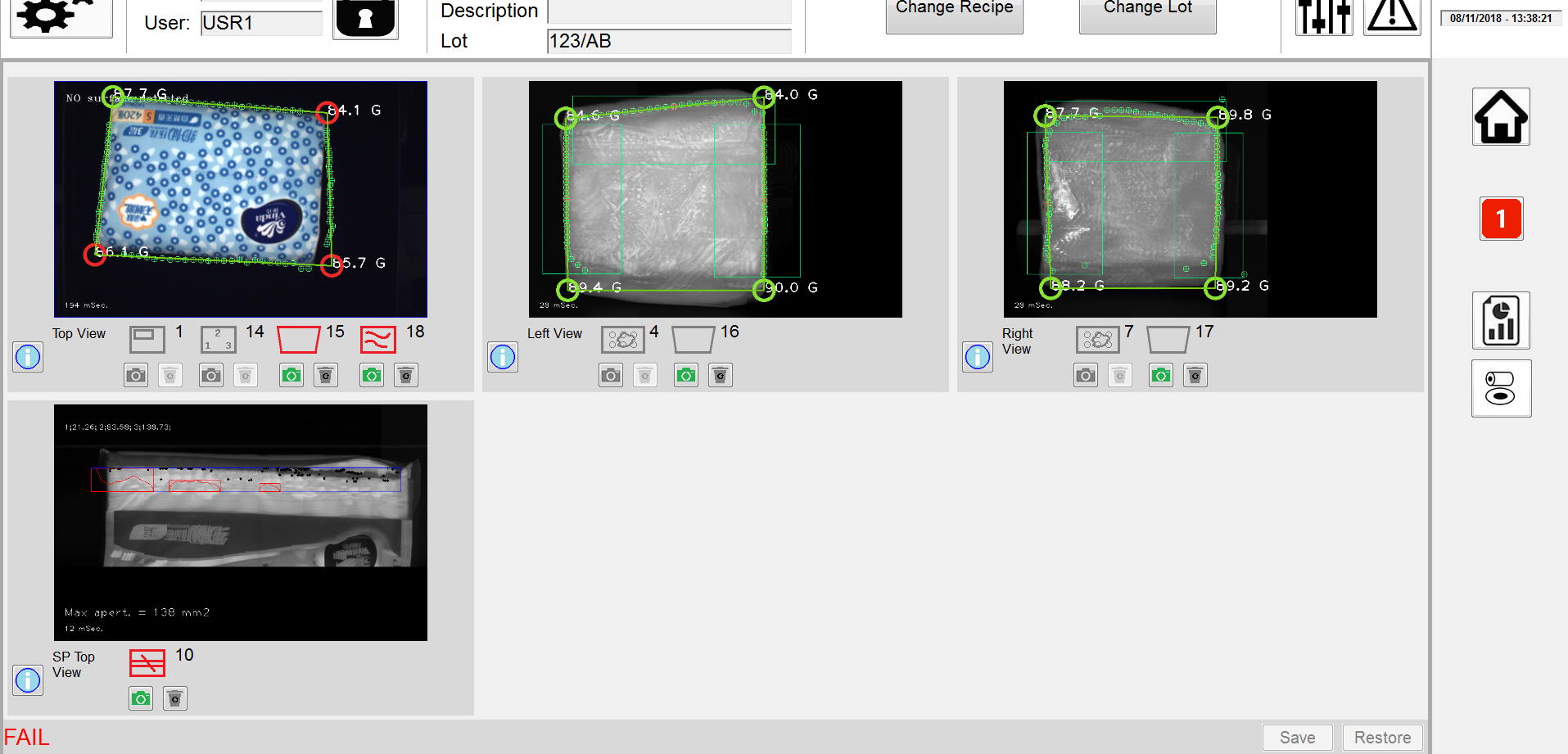Focus the User field showing USR1
This screenshot has width=1568, height=754.
261,22
